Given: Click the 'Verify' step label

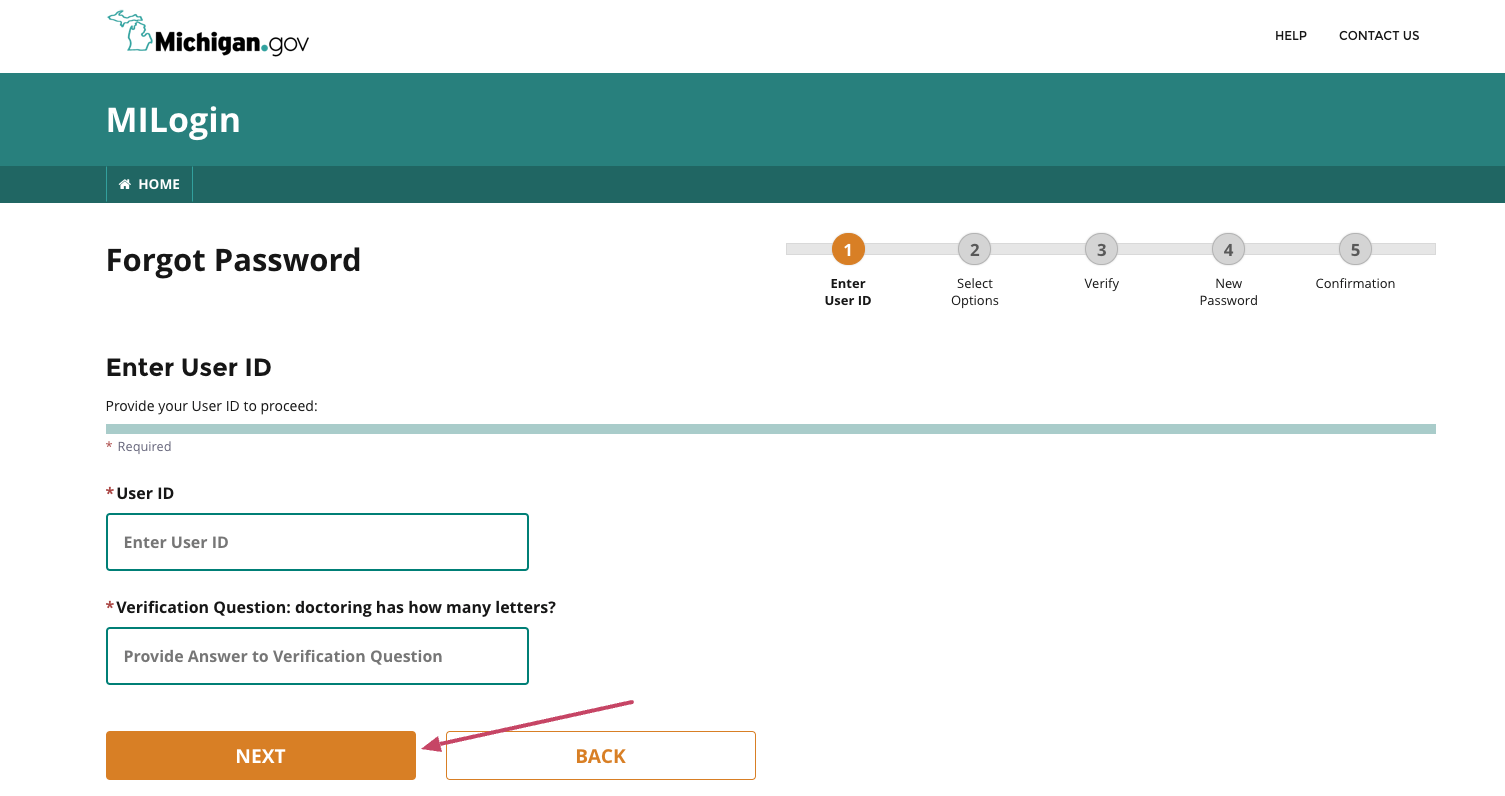Looking at the screenshot, I should pos(1101,284).
